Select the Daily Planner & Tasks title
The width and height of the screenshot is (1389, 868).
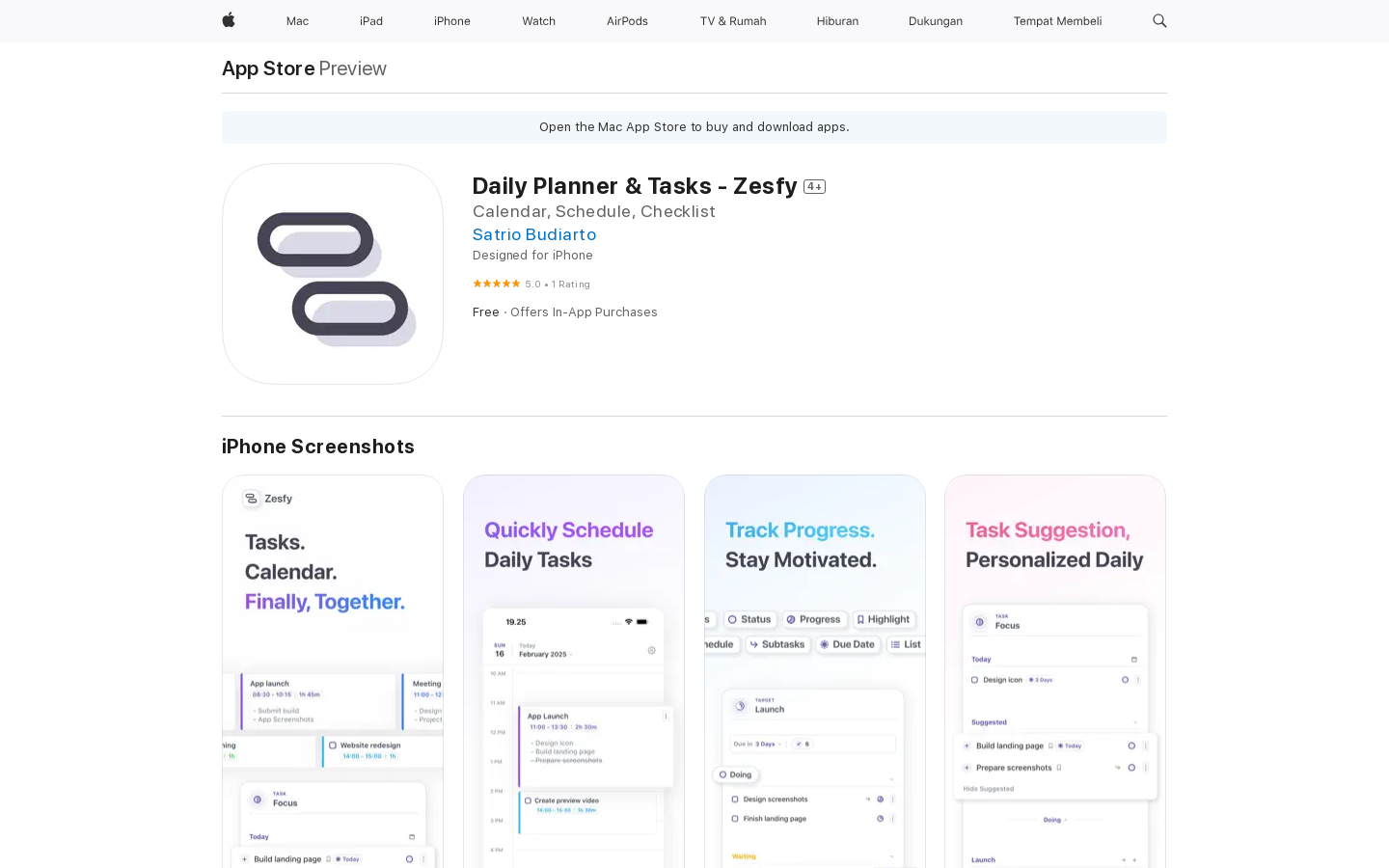(x=635, y=186)
